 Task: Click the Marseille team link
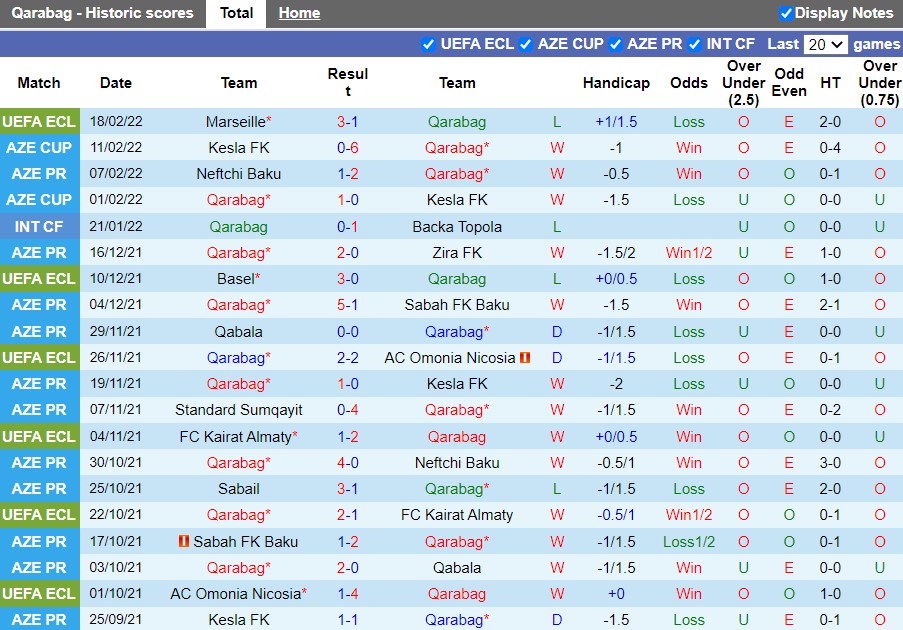238,122
